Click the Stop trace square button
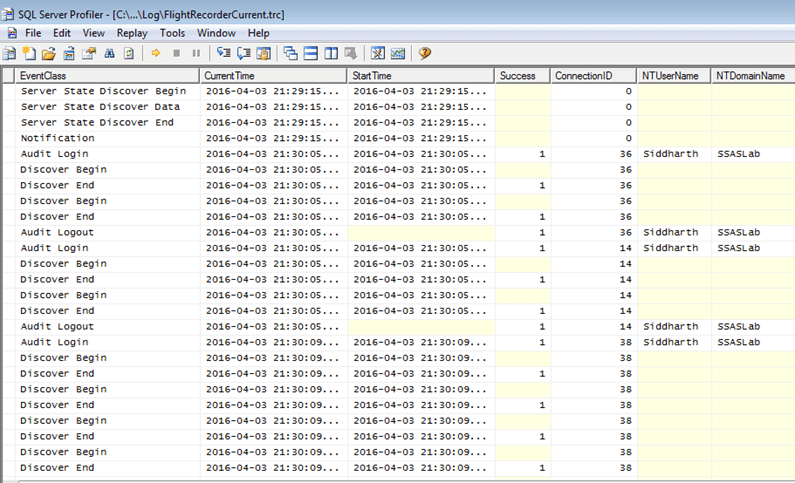This screenshot has height=483, width=795. pyautogui.click(x=176, y=53)
